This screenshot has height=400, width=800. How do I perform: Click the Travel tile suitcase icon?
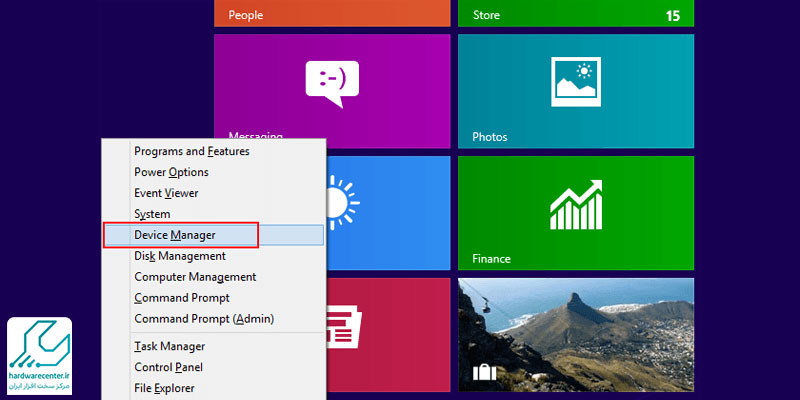point(485,374)
